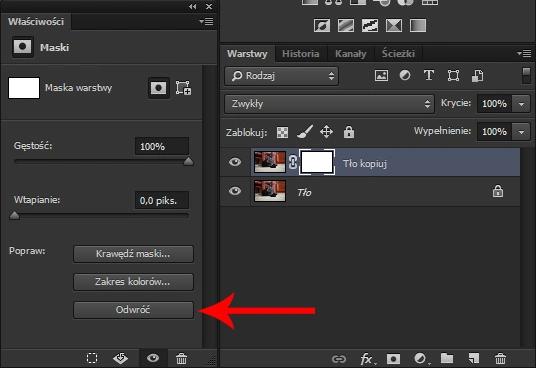Add a Gradient Map adjustment layer

pos(418,25)
